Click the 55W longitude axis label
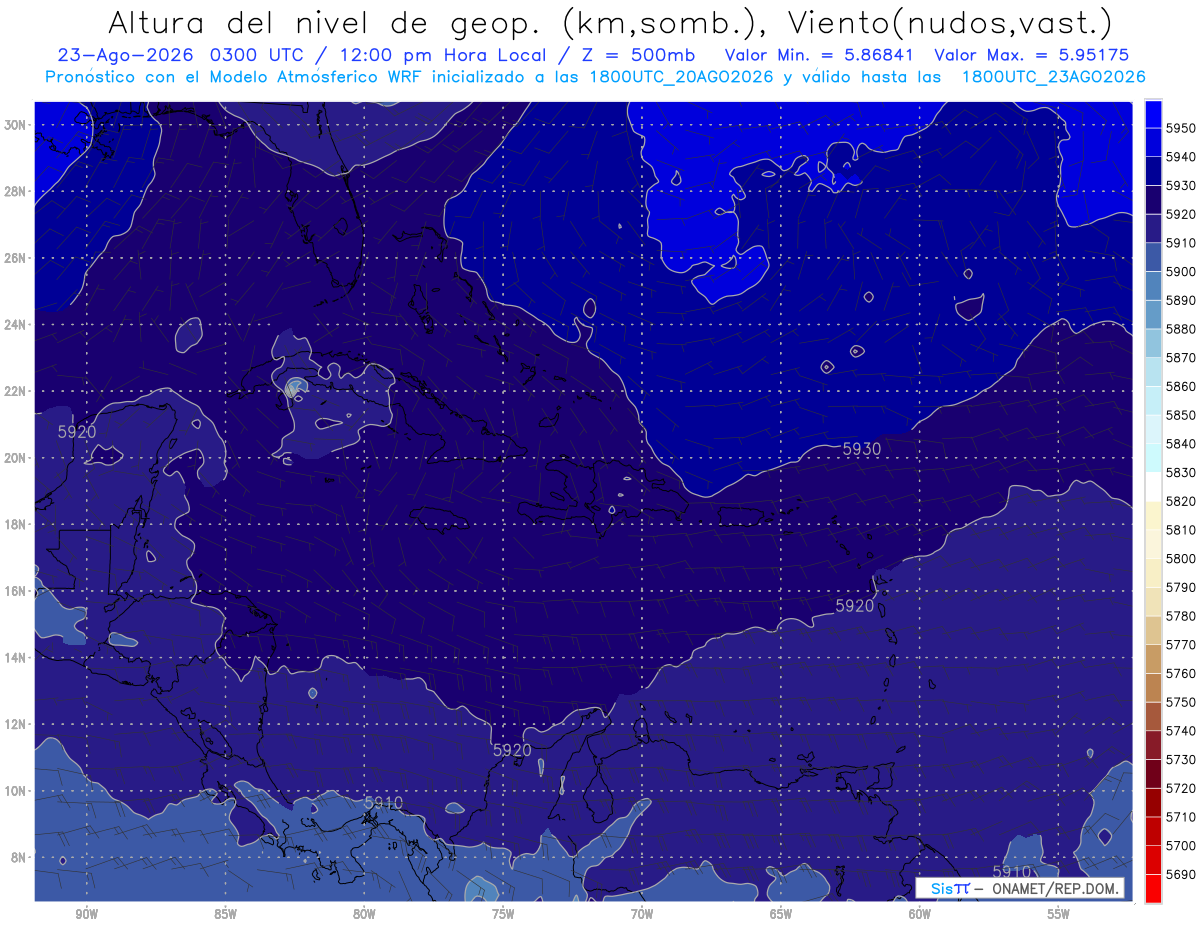Screen dimensions: 1200x927 (1059, 914)
